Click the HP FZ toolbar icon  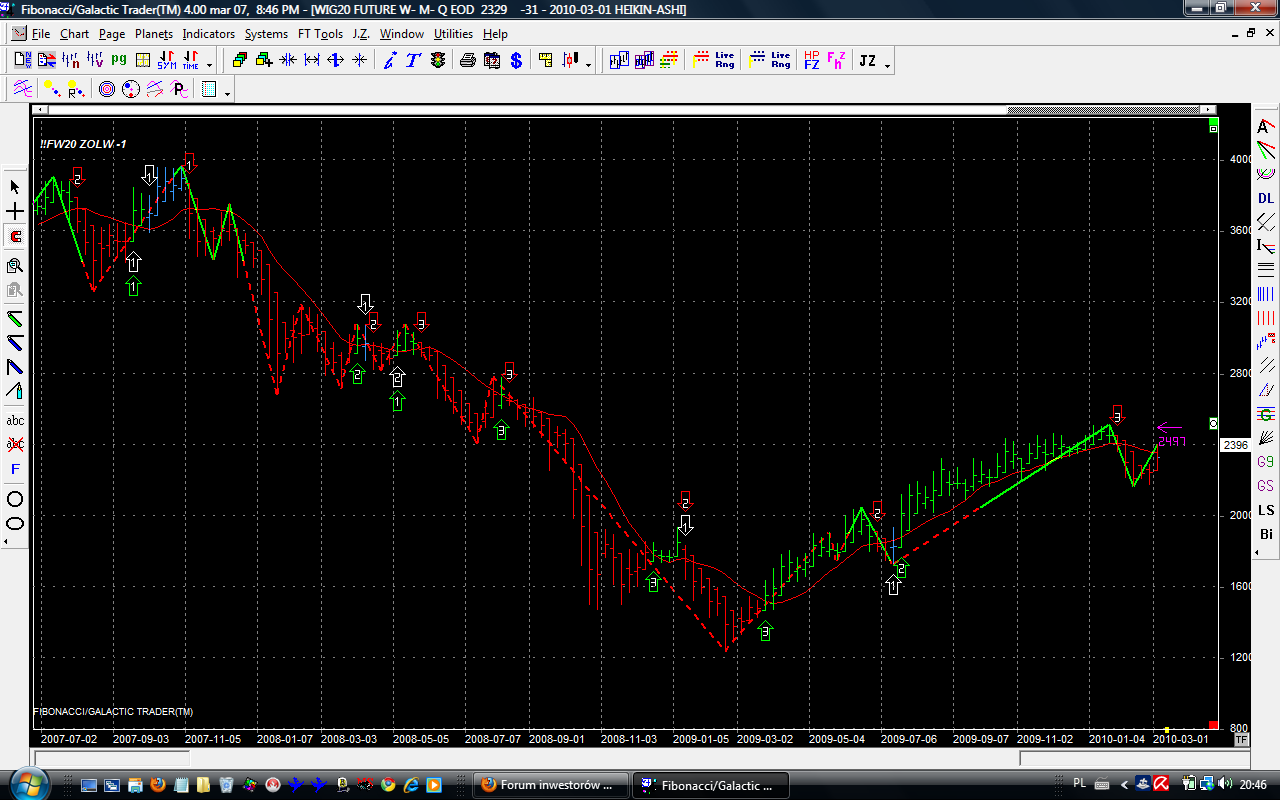tap(811, 61)
